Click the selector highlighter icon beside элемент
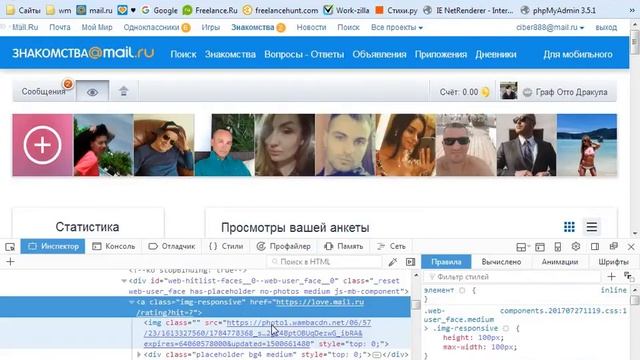The image size is (640, 360). (462, 290)
